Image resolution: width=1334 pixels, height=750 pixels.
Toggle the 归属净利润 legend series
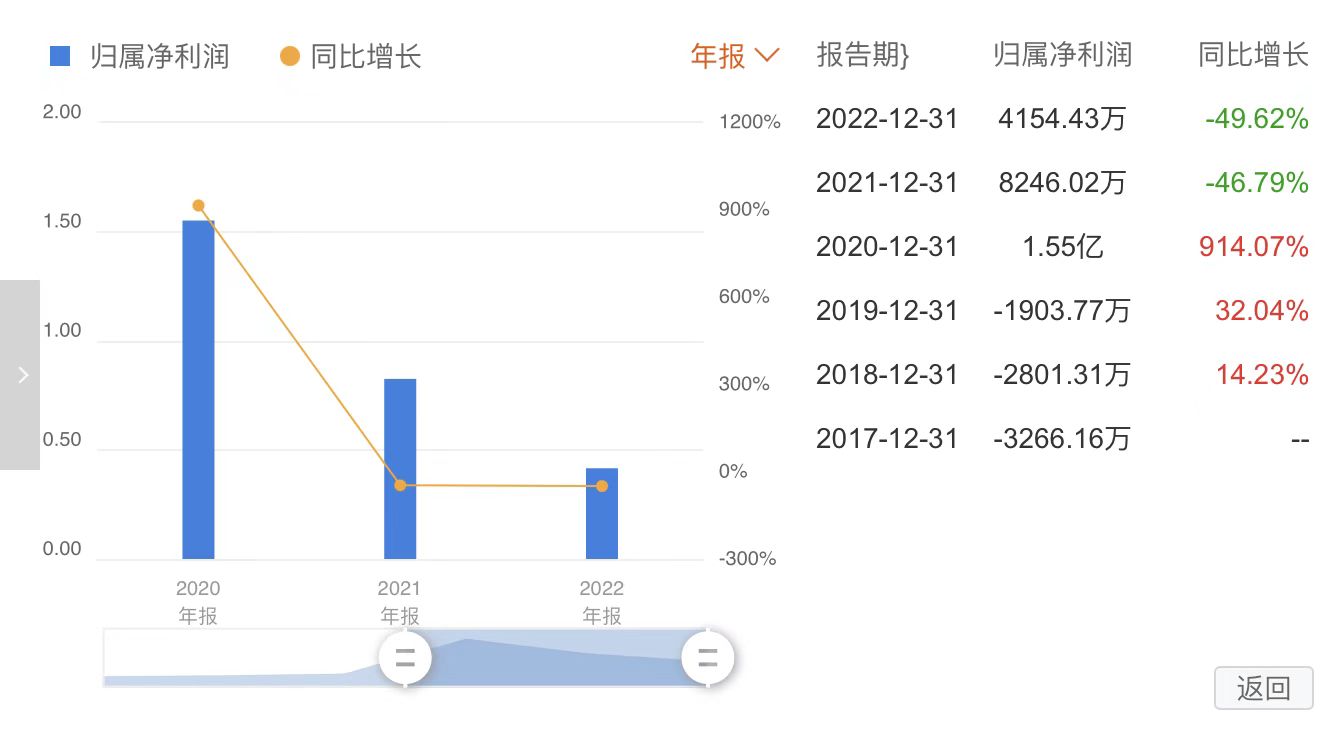coord(140,56)
